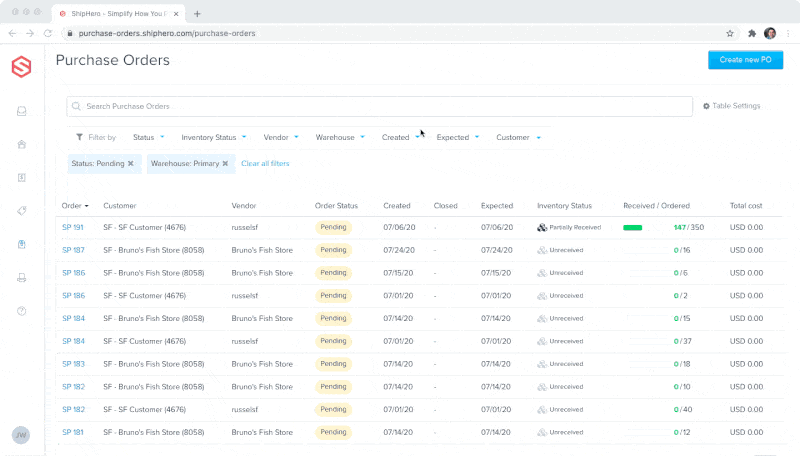This screenshot has width=800, height=456.
Task: Open purchase order SP 187
Action: [x=73, y=250]
